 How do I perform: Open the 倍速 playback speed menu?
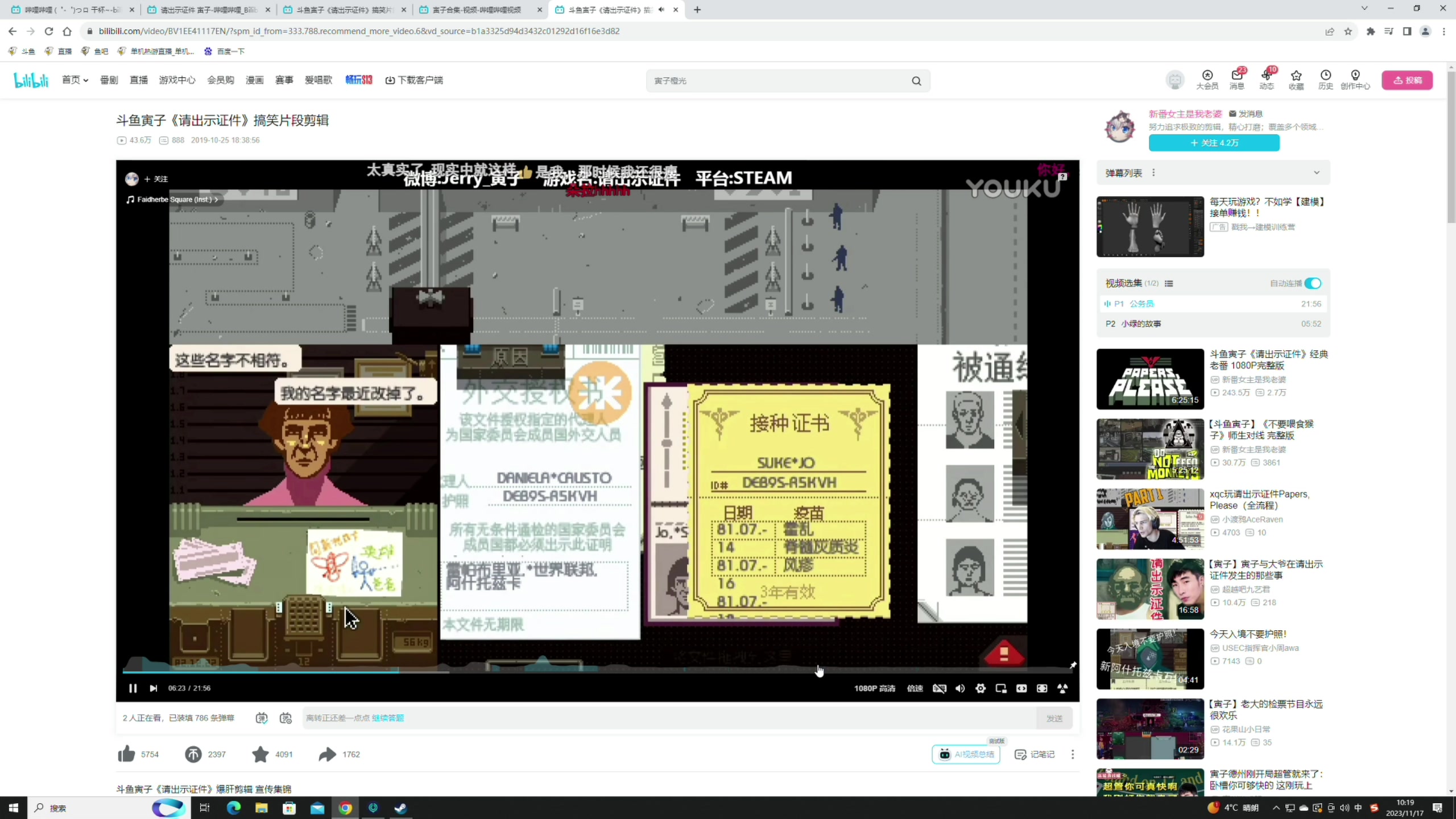pyautogui.click(x=915, y=688)
